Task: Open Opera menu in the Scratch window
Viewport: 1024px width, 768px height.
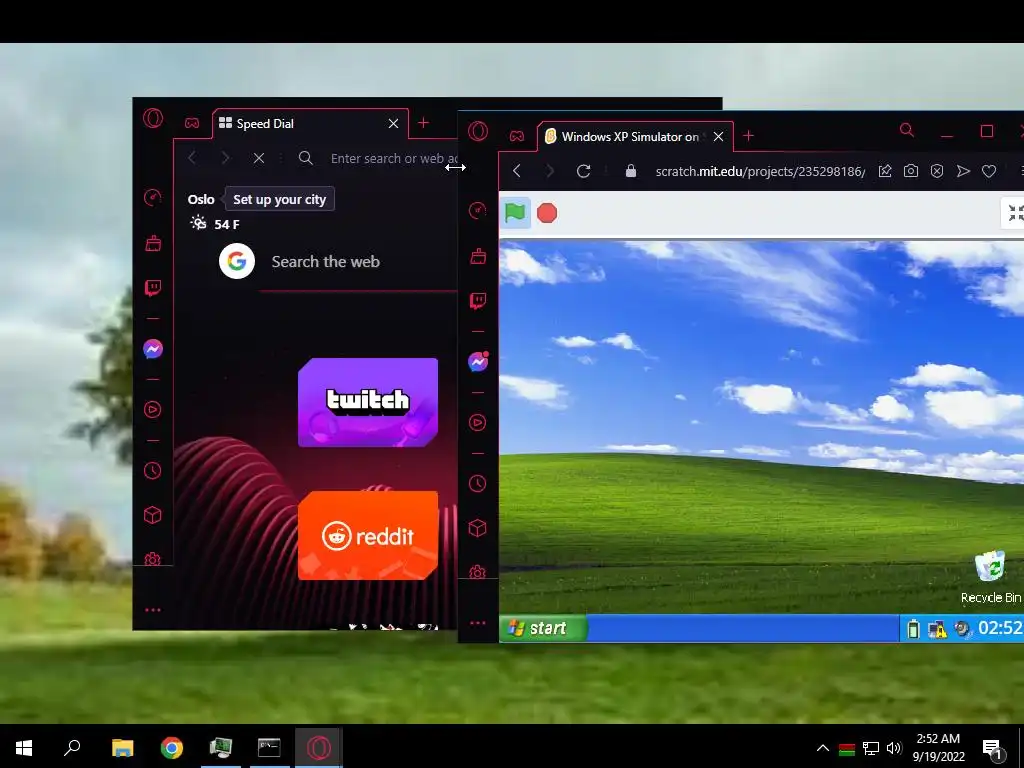Action: pos(478,131)
